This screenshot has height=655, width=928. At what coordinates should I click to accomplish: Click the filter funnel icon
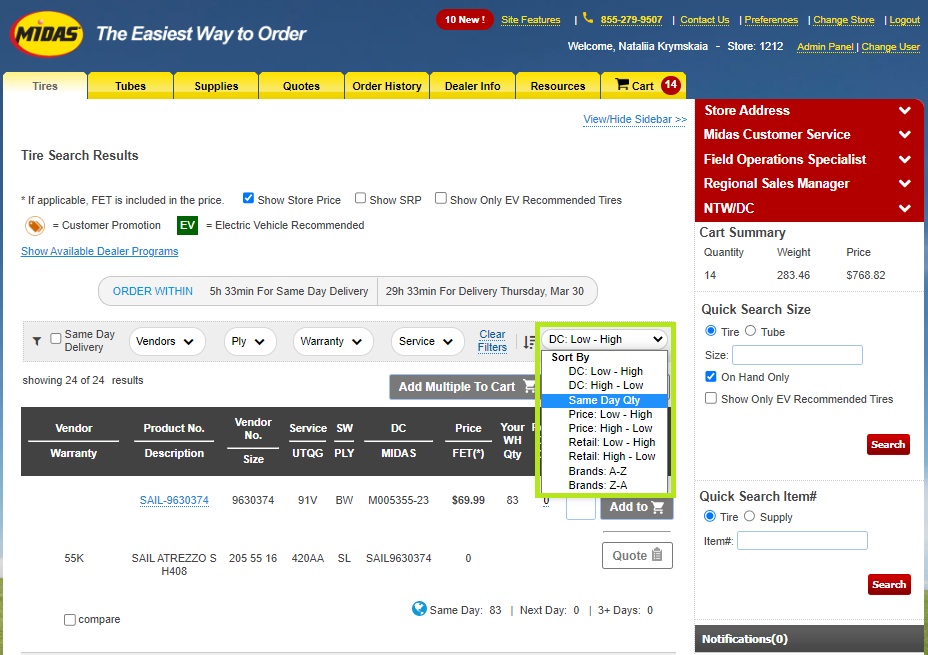pyautogui.click(x=37, y=341)
